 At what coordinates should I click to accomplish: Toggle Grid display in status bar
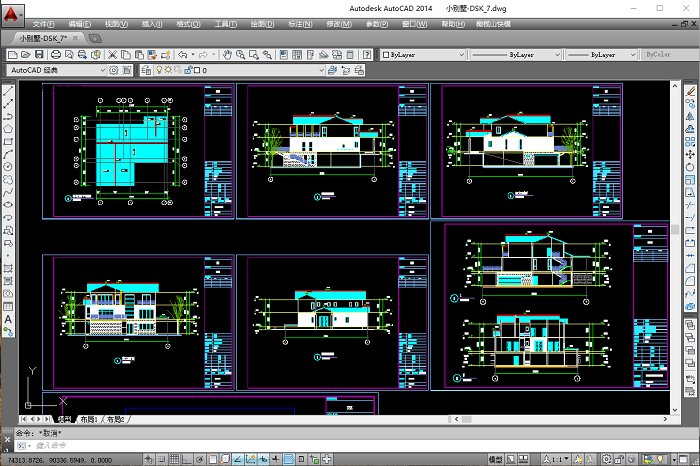[175, 459]
